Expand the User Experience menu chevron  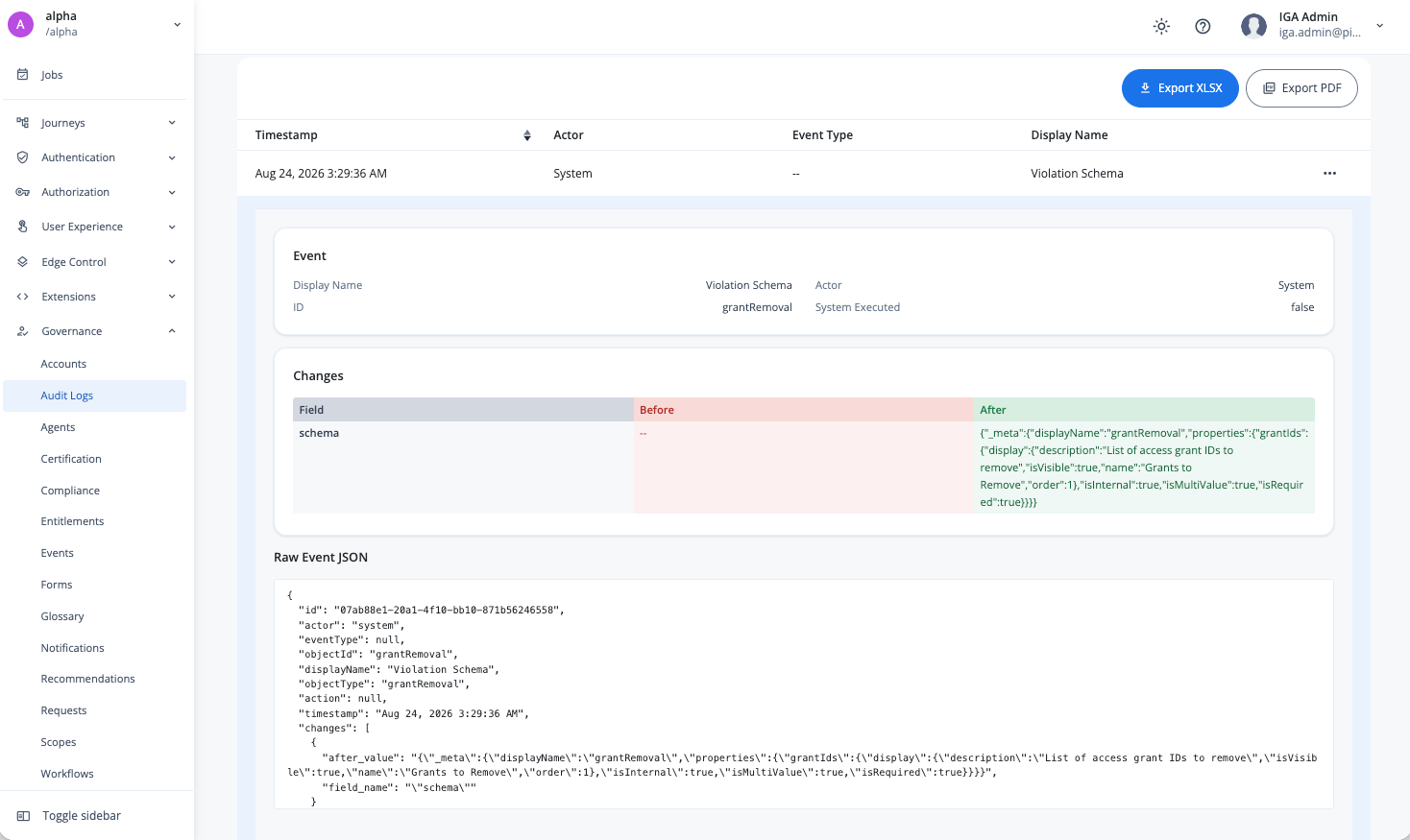pyautogui.click(x=172, y=227)
